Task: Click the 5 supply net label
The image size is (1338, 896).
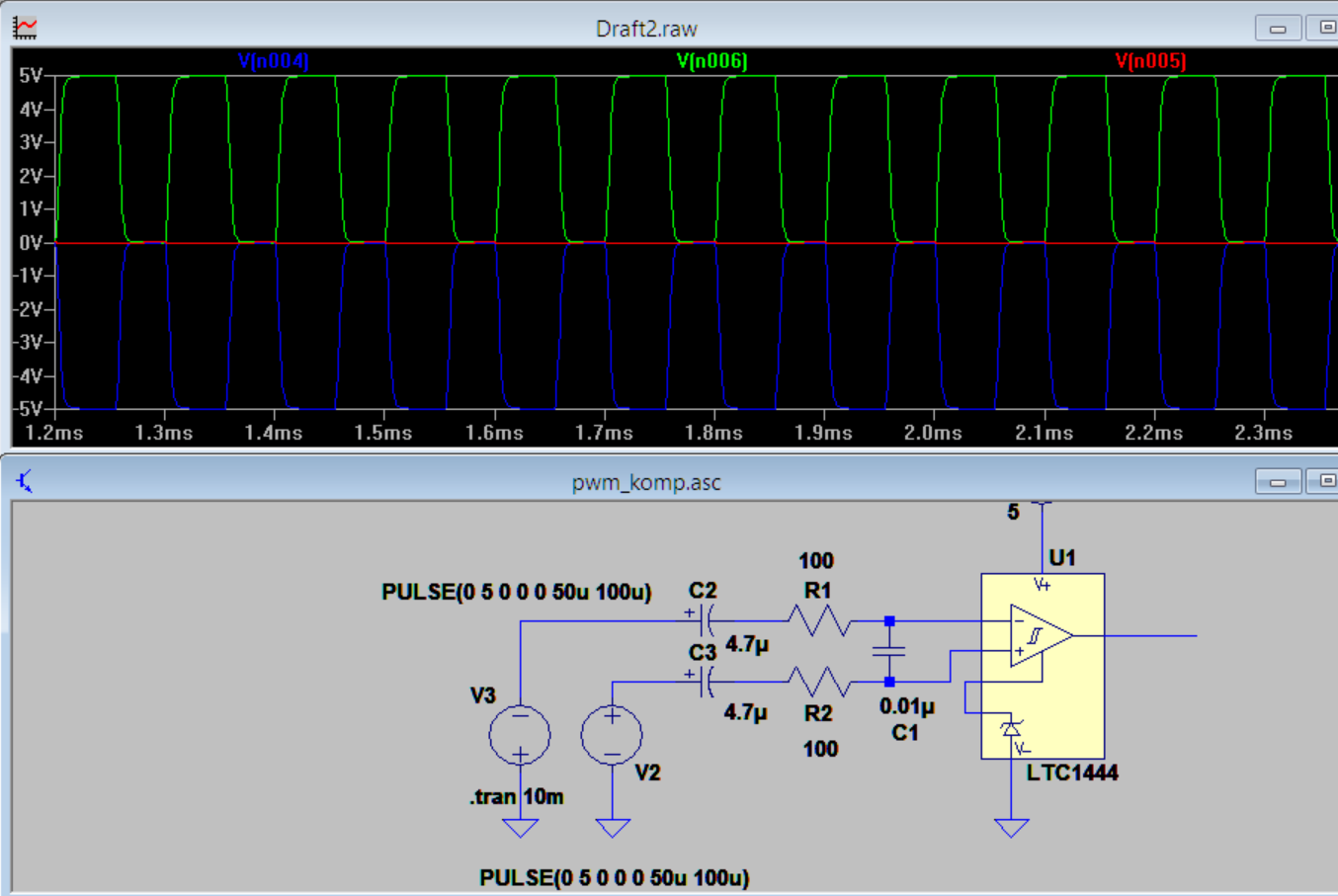Action: point(1013,512)
